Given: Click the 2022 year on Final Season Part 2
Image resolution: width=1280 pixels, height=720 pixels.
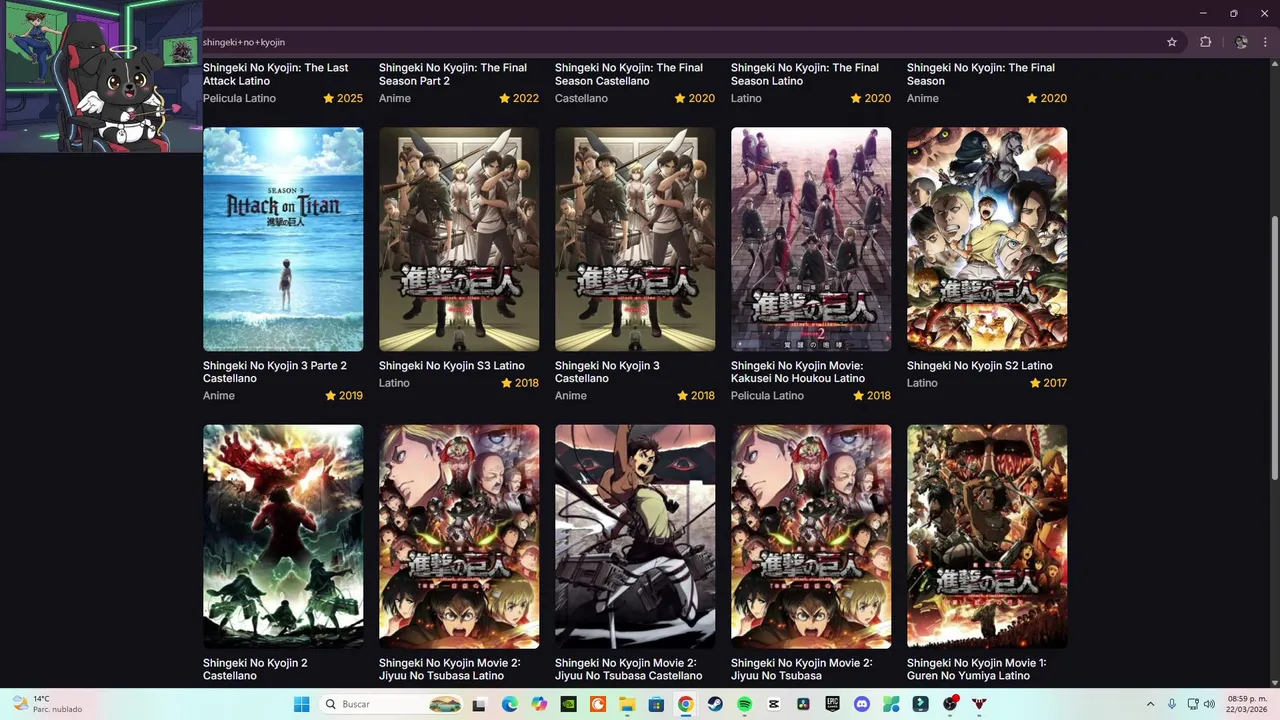Looking at the screenshot, I should pyautogui.click(x=526, y=98).
